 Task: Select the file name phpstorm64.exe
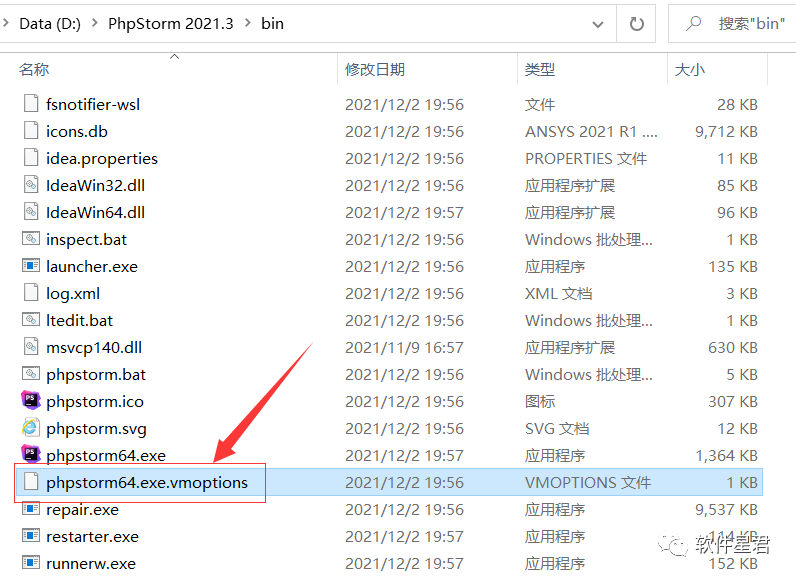pos(106,456)
